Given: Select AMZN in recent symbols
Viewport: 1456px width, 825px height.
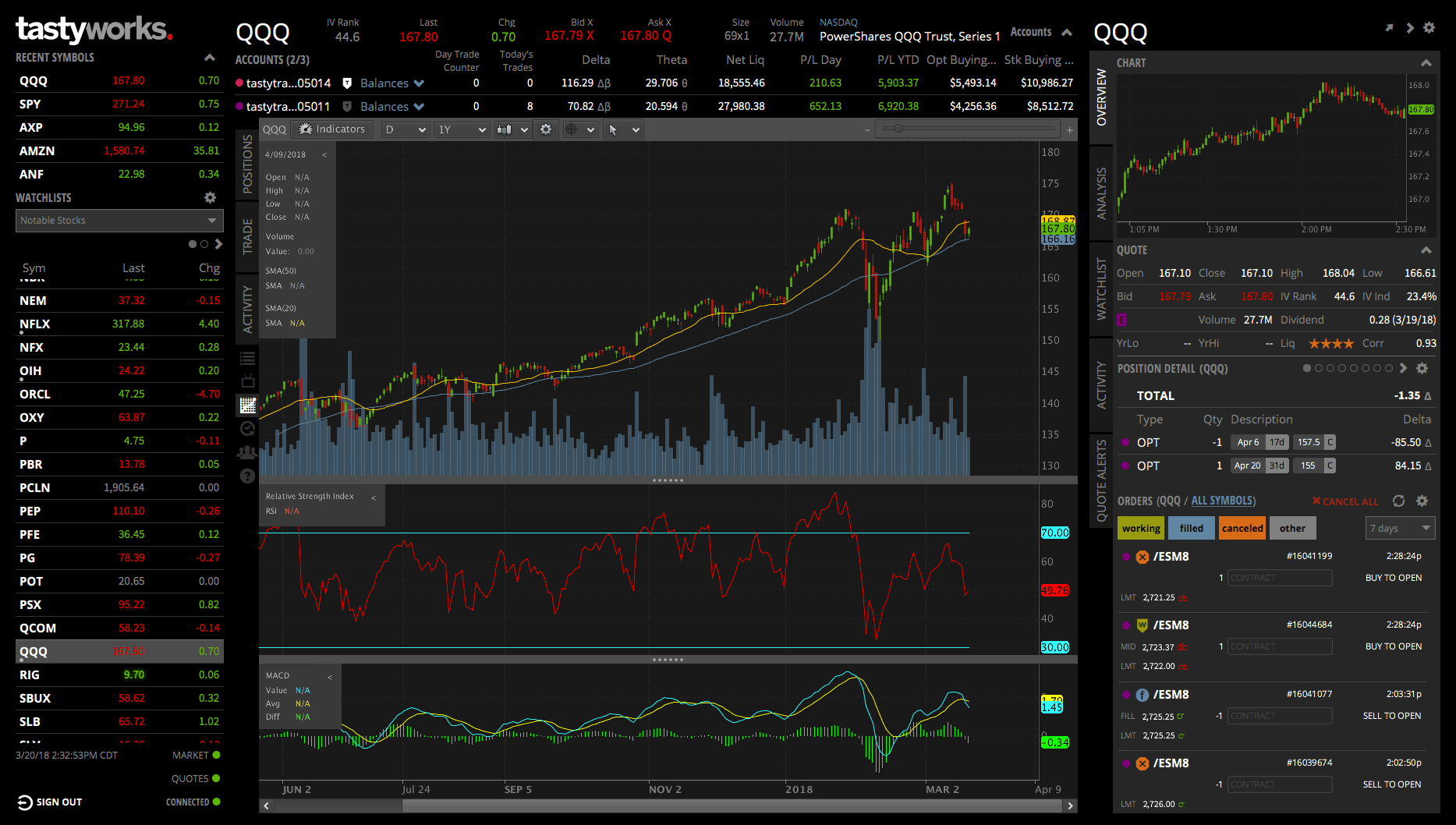Looking at the screenshot, I should click(x=119, y=150).
